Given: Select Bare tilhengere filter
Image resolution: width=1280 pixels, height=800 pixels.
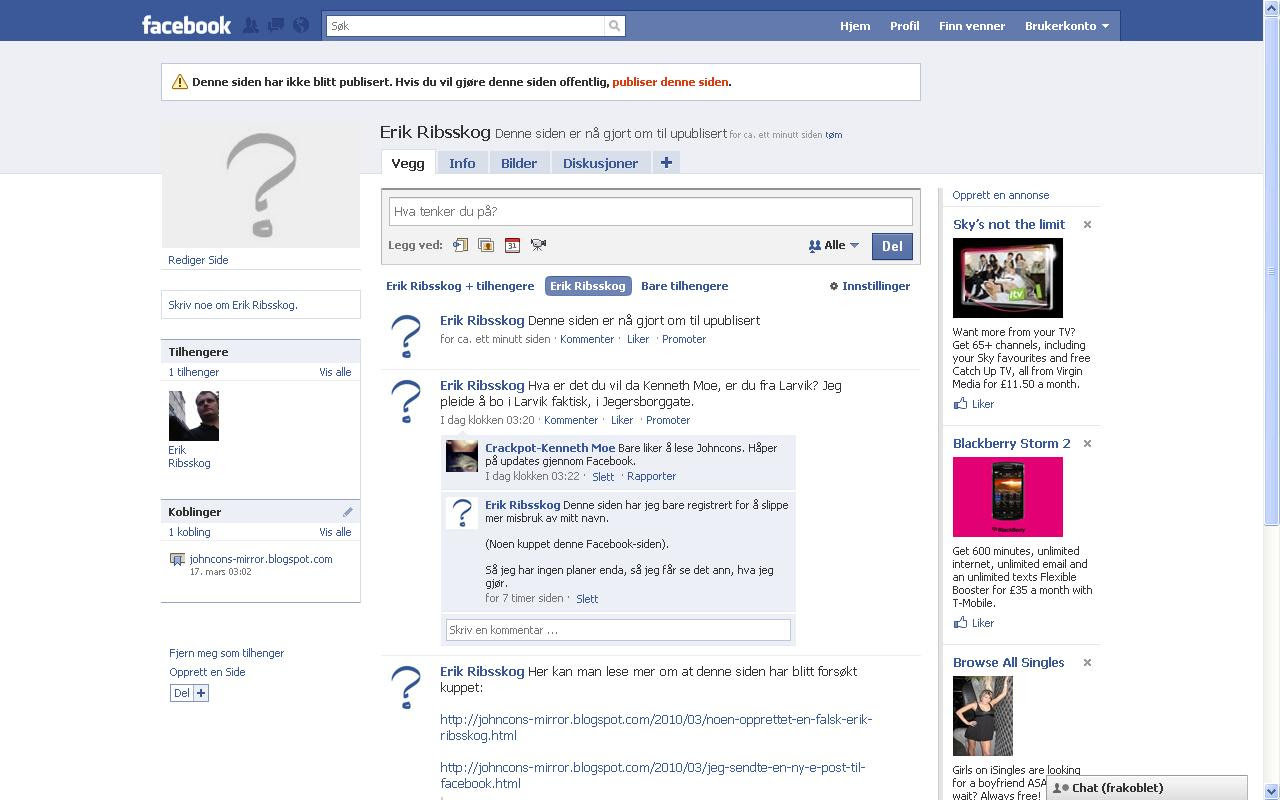Looking at the screenshot, I should pyautogui.click(x=685, y=286).
